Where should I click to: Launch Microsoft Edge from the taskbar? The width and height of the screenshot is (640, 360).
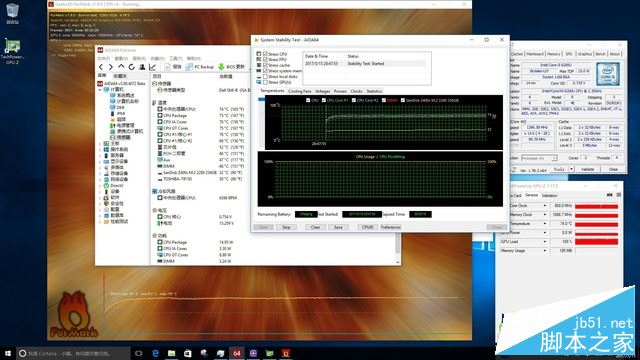tap(155, 353)
